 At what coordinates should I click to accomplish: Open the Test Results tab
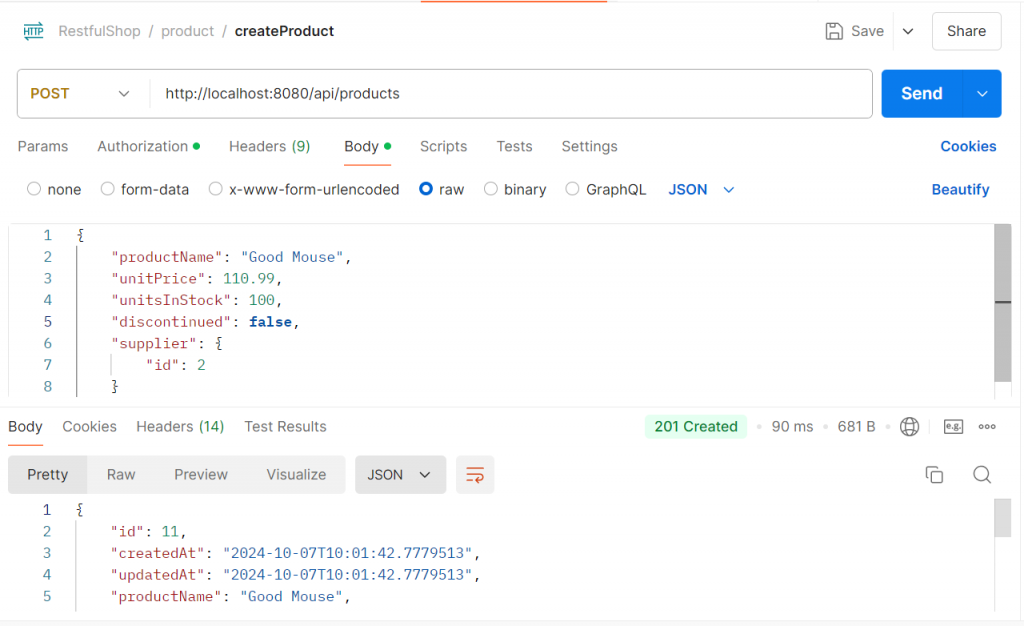click(285, 427)
